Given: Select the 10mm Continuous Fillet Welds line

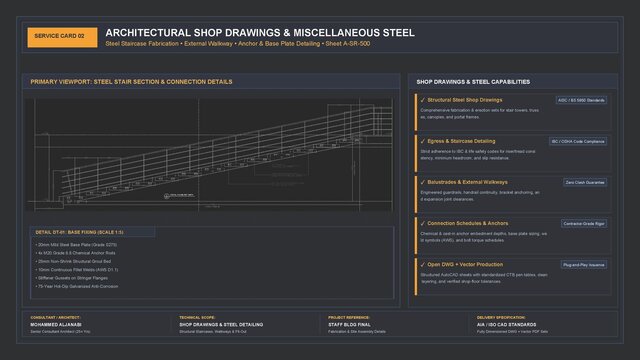Looking at the screenshot, I should 77,270.
